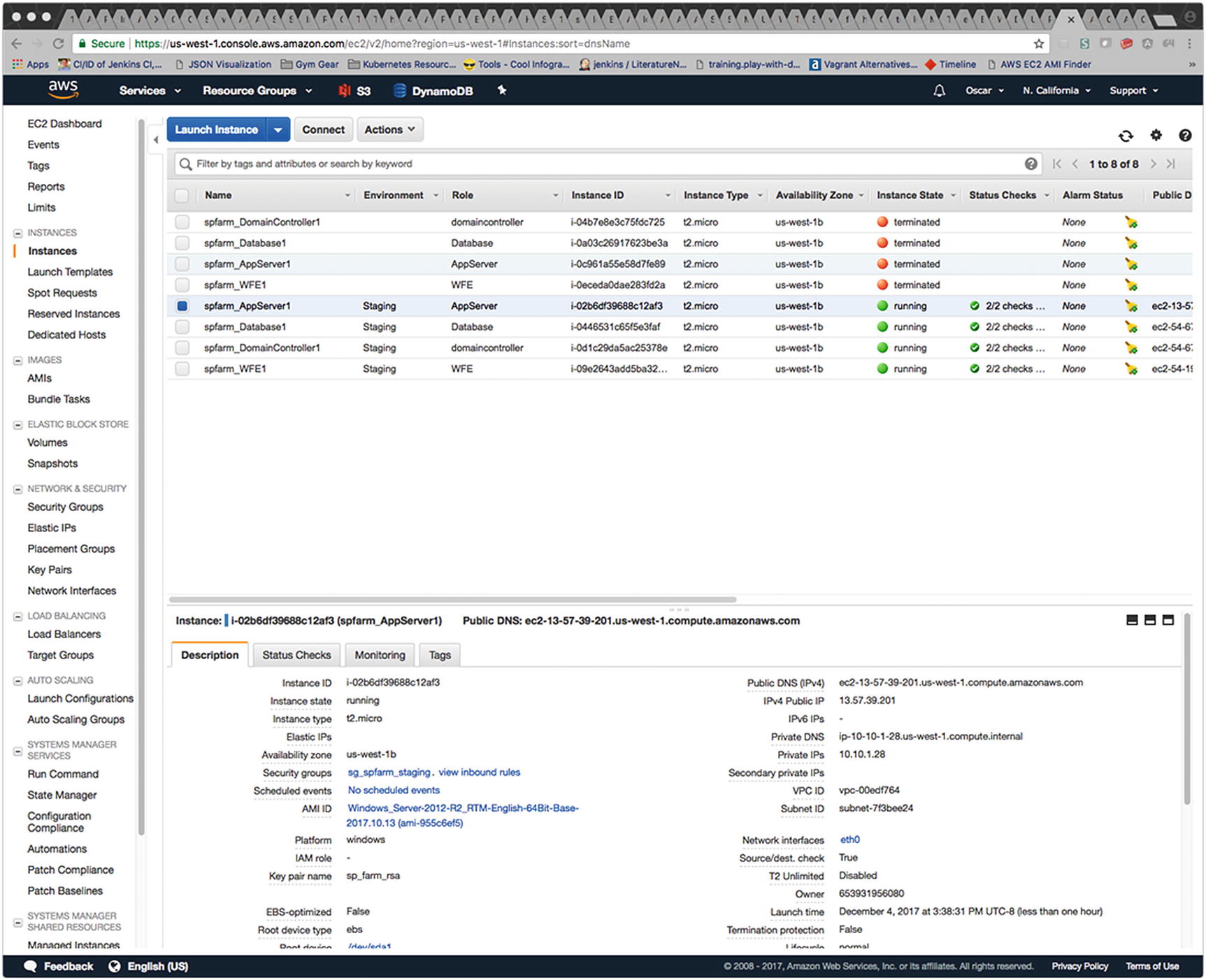The height and width of the screenshot is (980, 1206).
Task: Click alarm icon for the terminated spfarm_DomainController1 row
Action: pyautogui.click(x=1131, y=222)
